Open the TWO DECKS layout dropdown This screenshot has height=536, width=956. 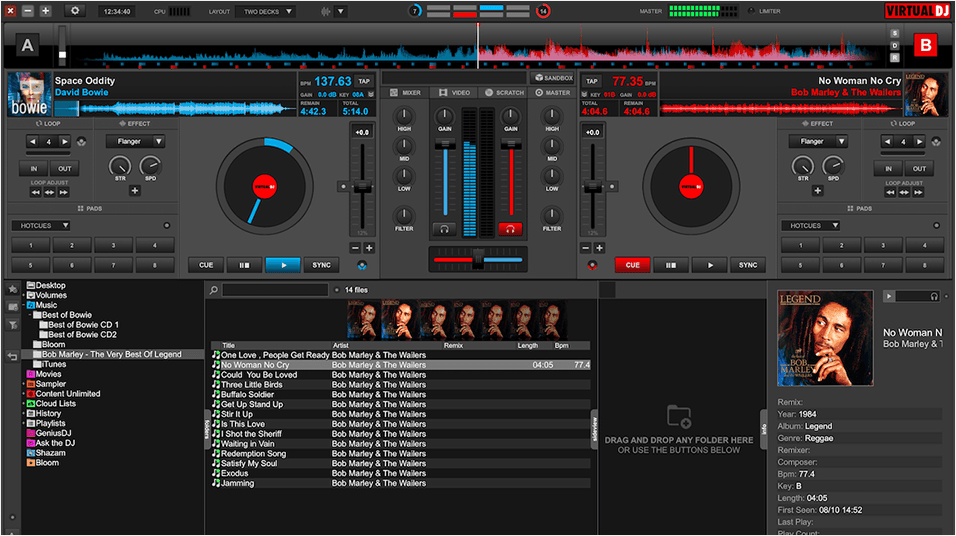tap(265, 11)
